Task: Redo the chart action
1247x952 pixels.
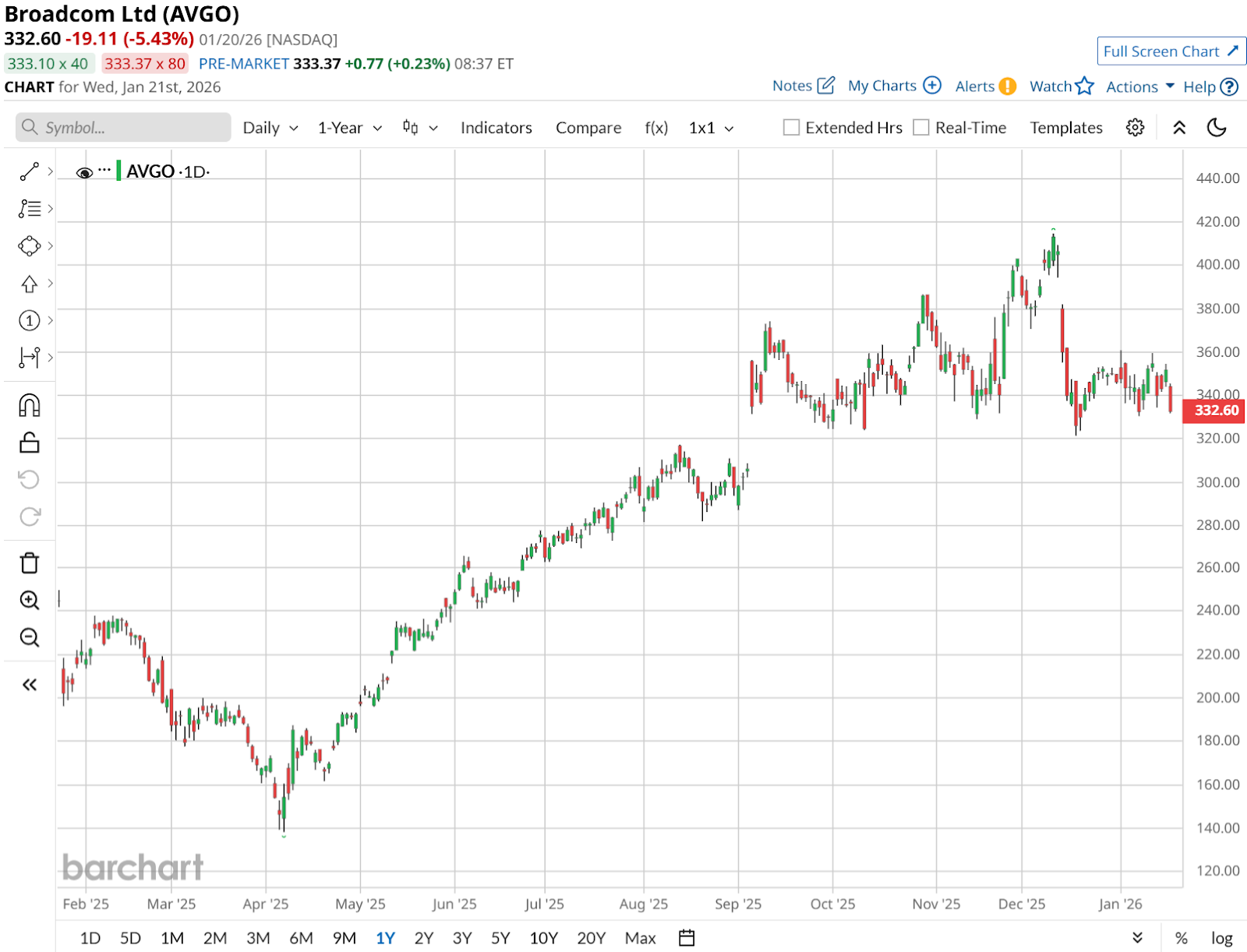Action: (x=30, y=517)
